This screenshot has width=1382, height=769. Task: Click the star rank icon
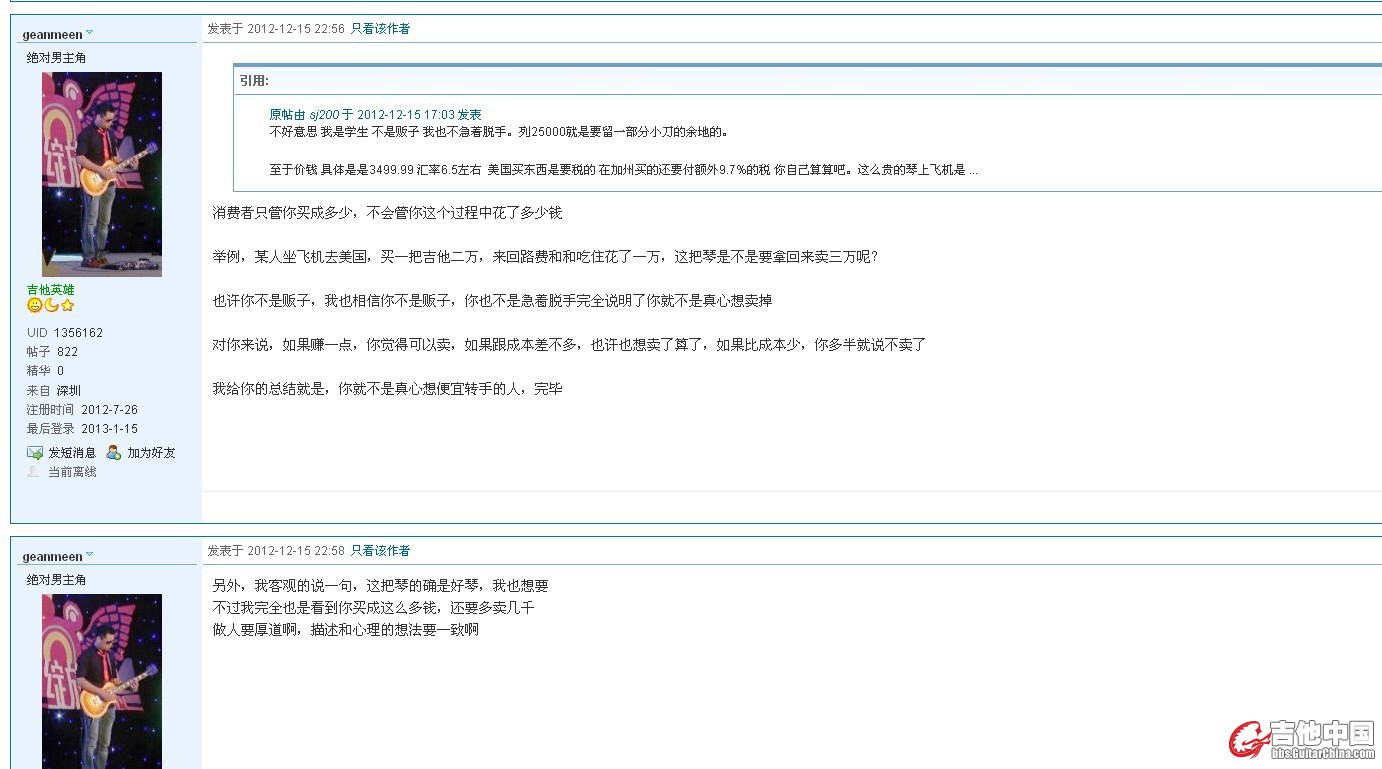click(67, 306)
